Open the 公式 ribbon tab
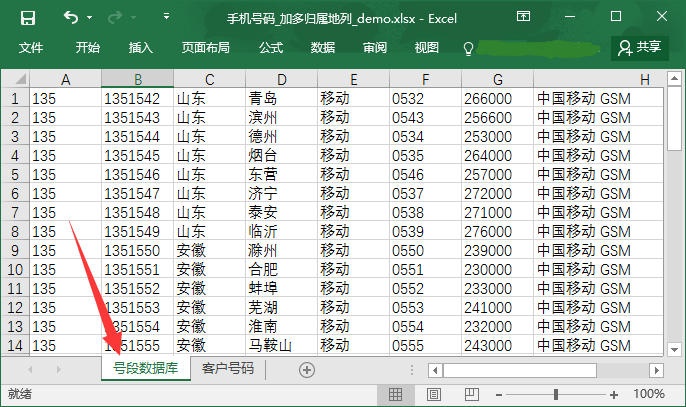Image resolution: width=686 pixels, height=407 pixels. click(271, 47)
